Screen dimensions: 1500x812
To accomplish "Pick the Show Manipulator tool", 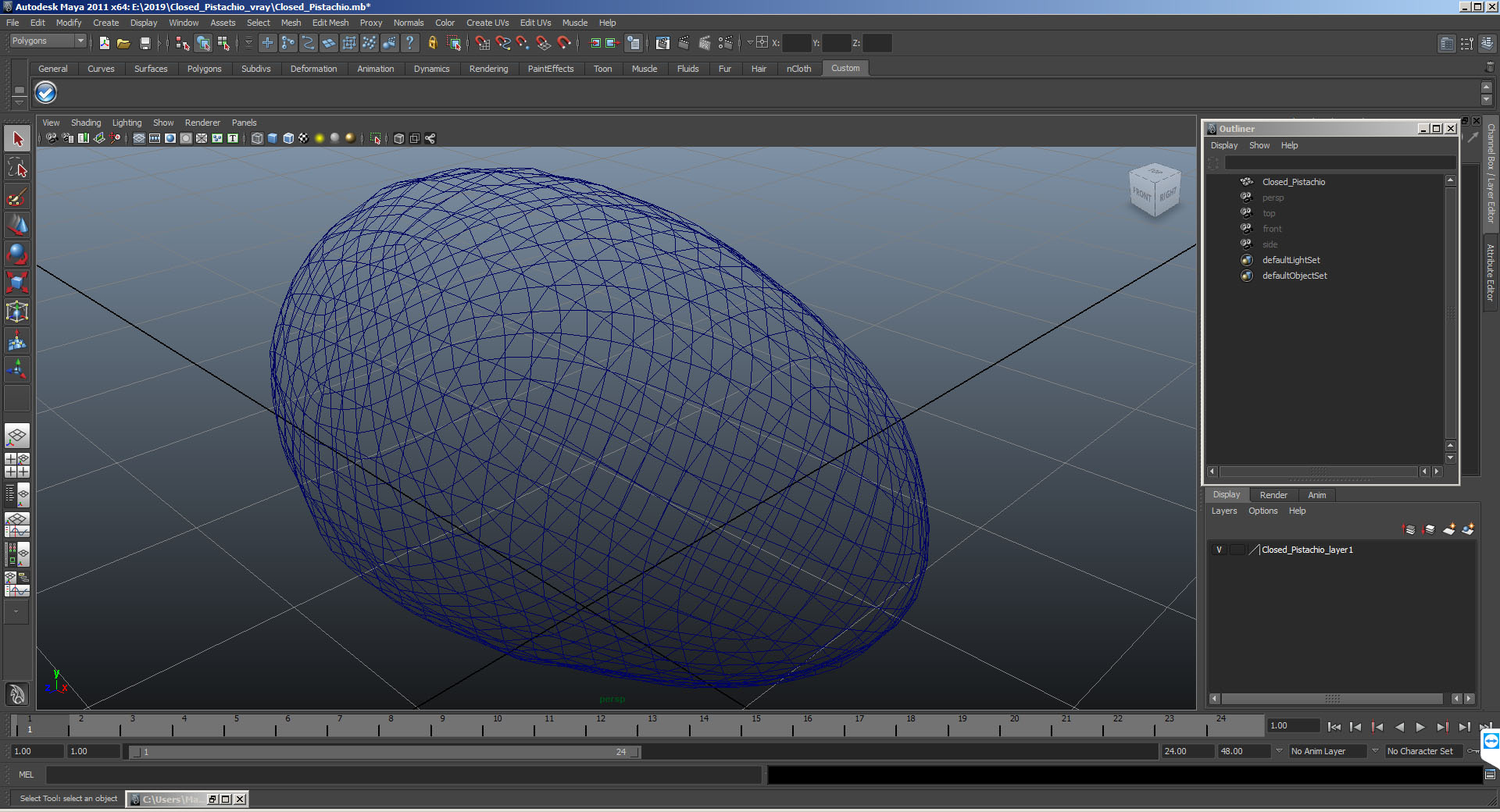I will [x=17, y=369].
